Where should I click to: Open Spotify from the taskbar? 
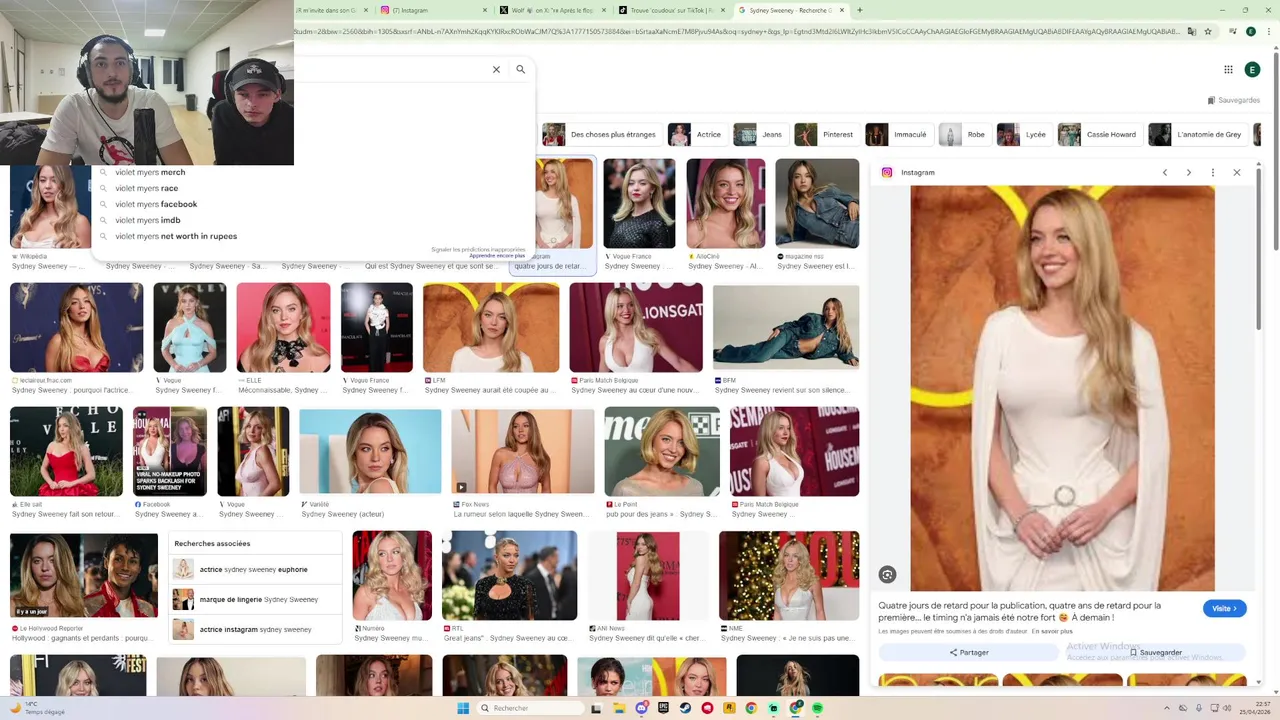818,708
